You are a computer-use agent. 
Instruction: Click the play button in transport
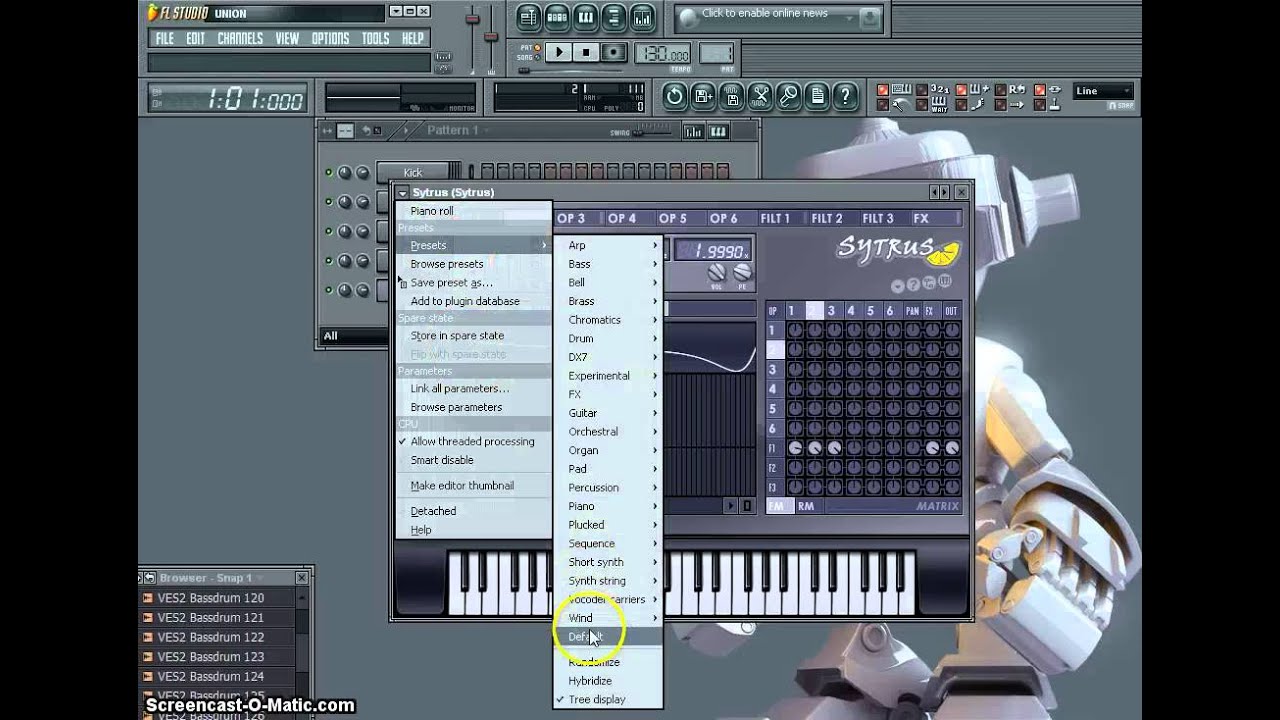[x=560, y=53]
